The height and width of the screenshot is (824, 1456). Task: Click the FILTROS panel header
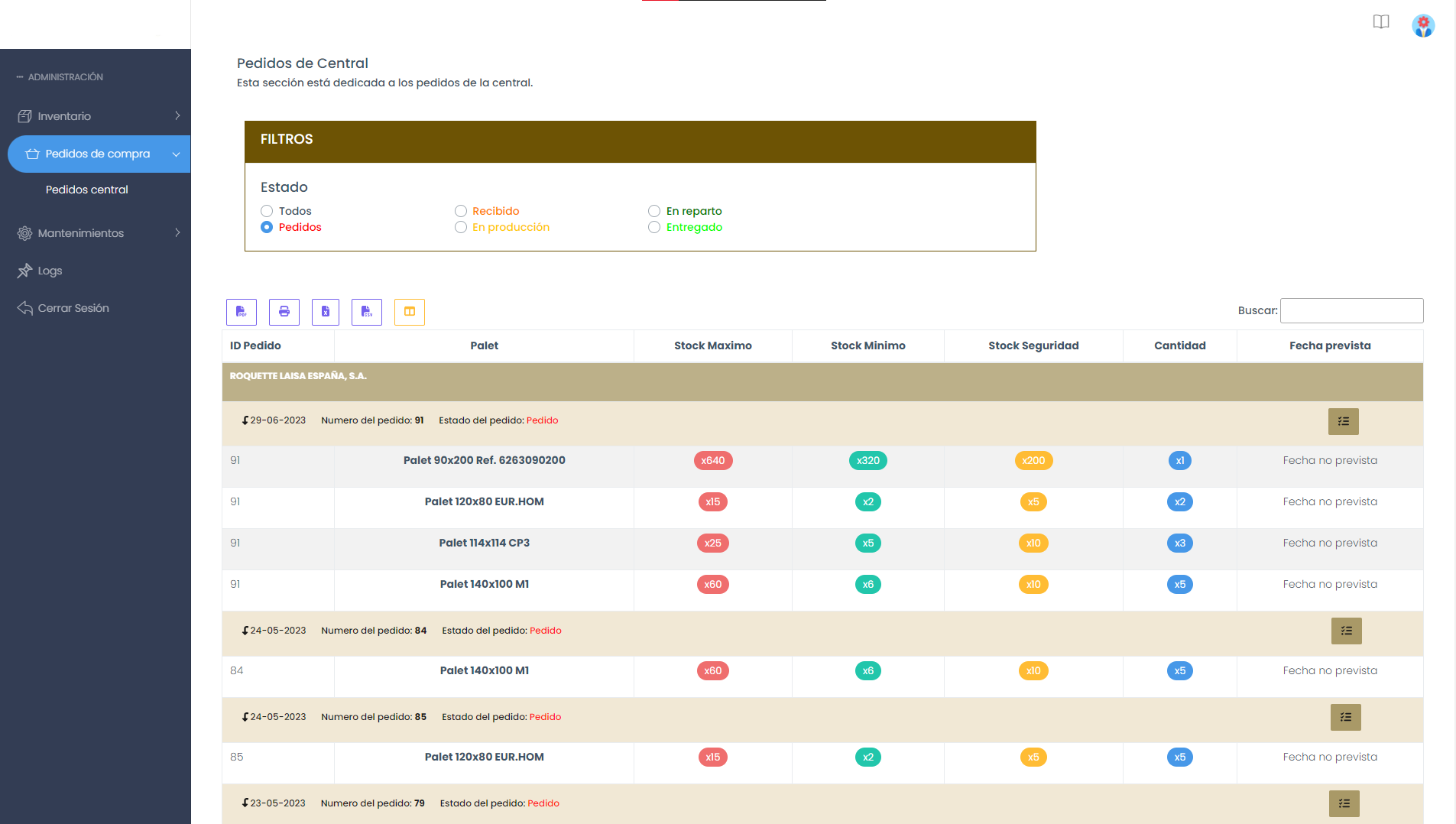click(640, 141)
